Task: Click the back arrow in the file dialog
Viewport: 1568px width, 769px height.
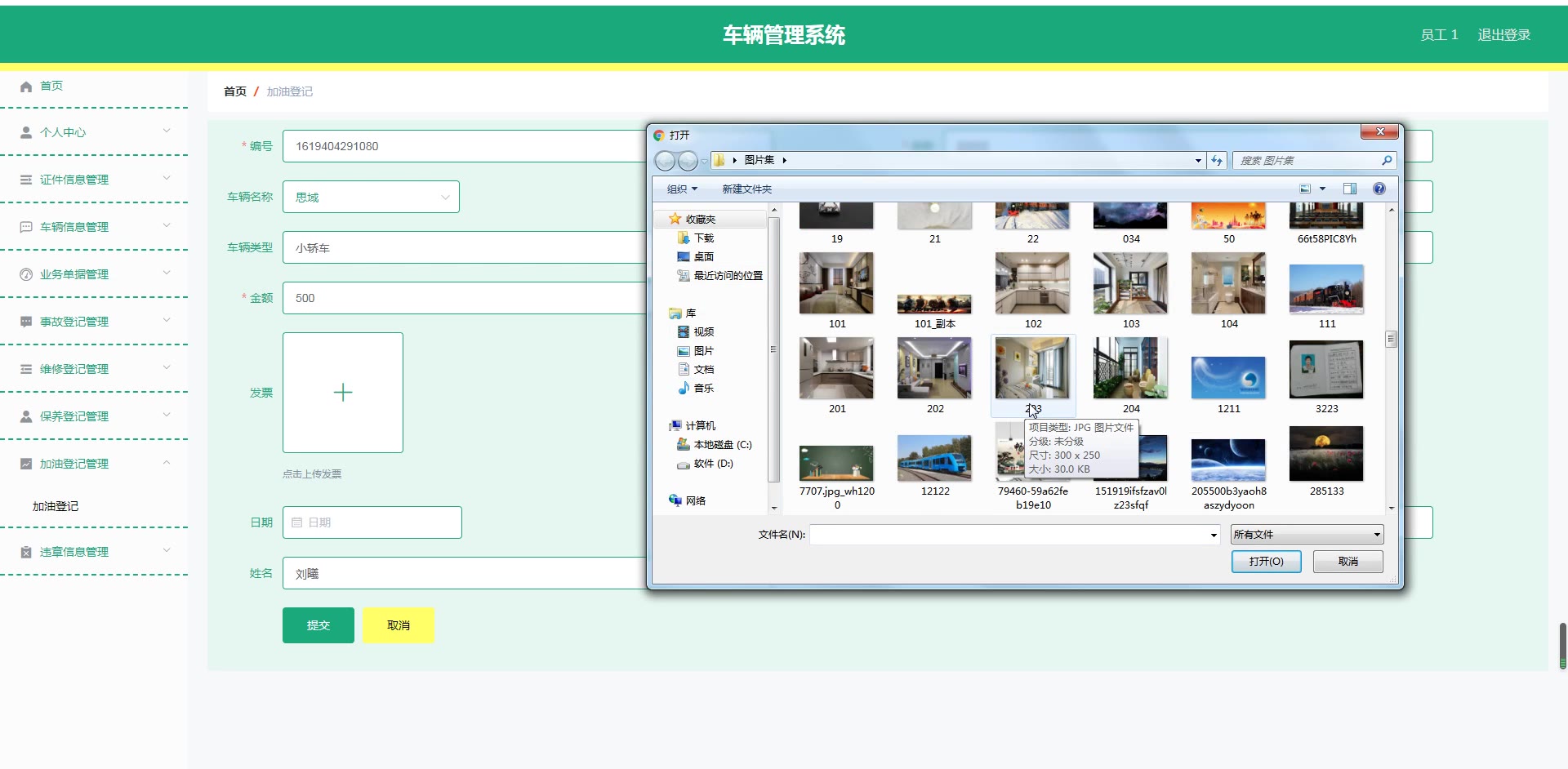Action: pyautogui.click(x=666, y=161)
